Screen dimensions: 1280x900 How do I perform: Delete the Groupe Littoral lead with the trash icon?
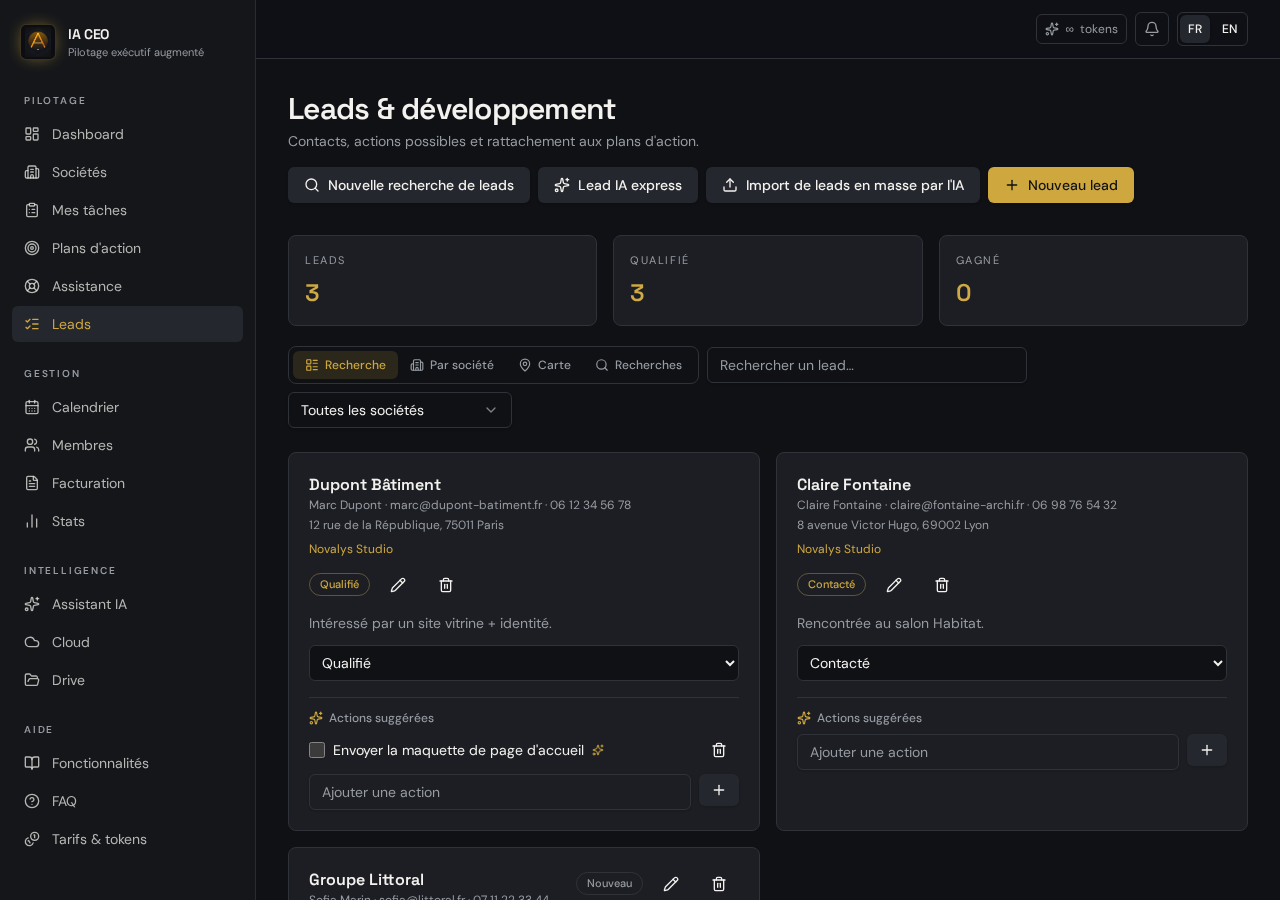(x=719, y=884)
